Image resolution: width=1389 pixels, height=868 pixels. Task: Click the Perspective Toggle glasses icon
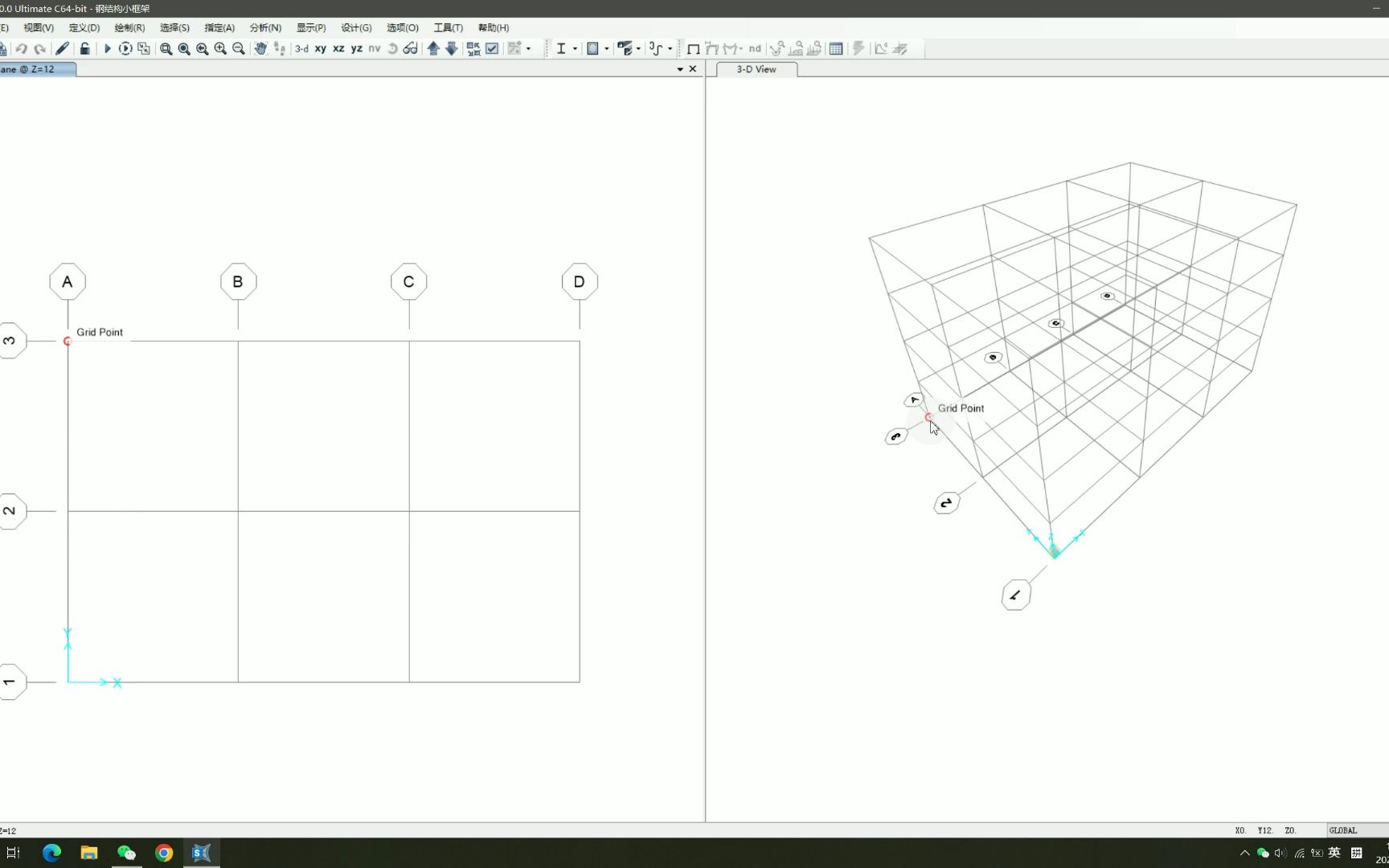click(411, 49)
